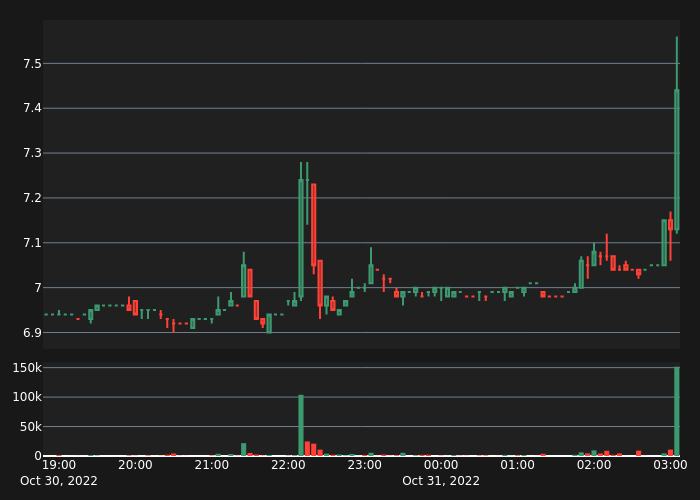
Task: Click the 00:00 time axis label
Action: click(441, 465)
